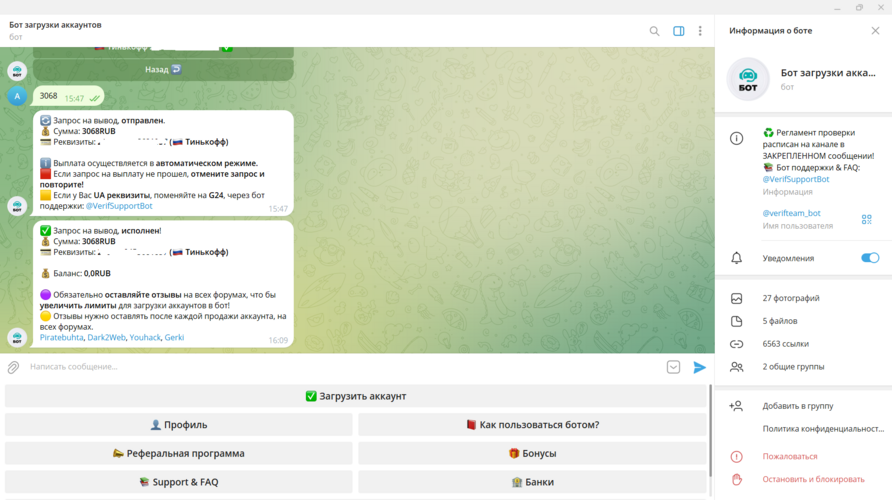Screen dimensions: 892x500
Task: Open the 27 photos shared media
Action: coord(791,298)
